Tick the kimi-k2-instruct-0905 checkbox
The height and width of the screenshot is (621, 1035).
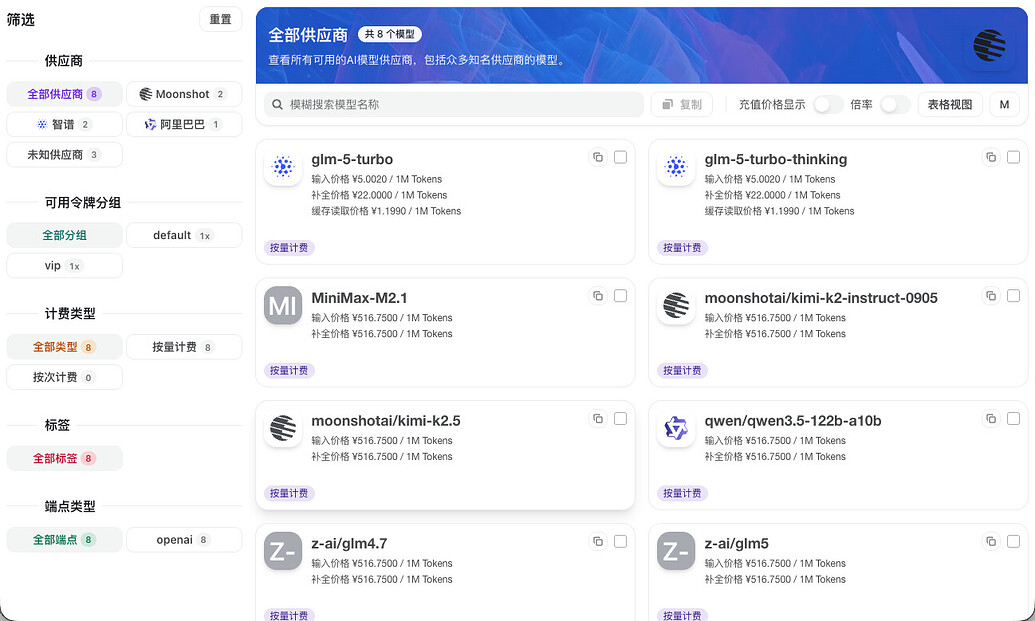tap(1014, 296)
